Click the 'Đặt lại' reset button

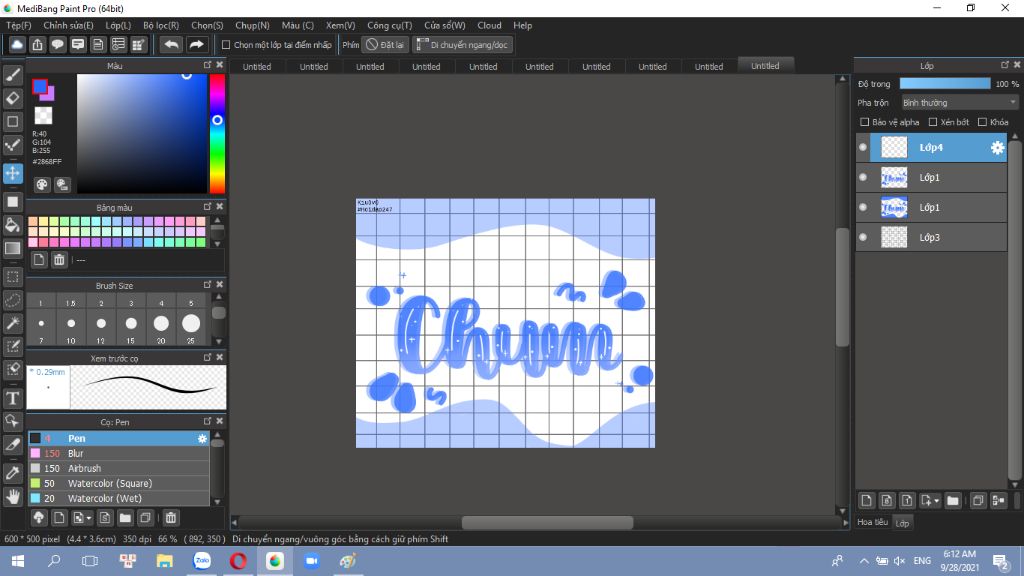pos(385,44)
